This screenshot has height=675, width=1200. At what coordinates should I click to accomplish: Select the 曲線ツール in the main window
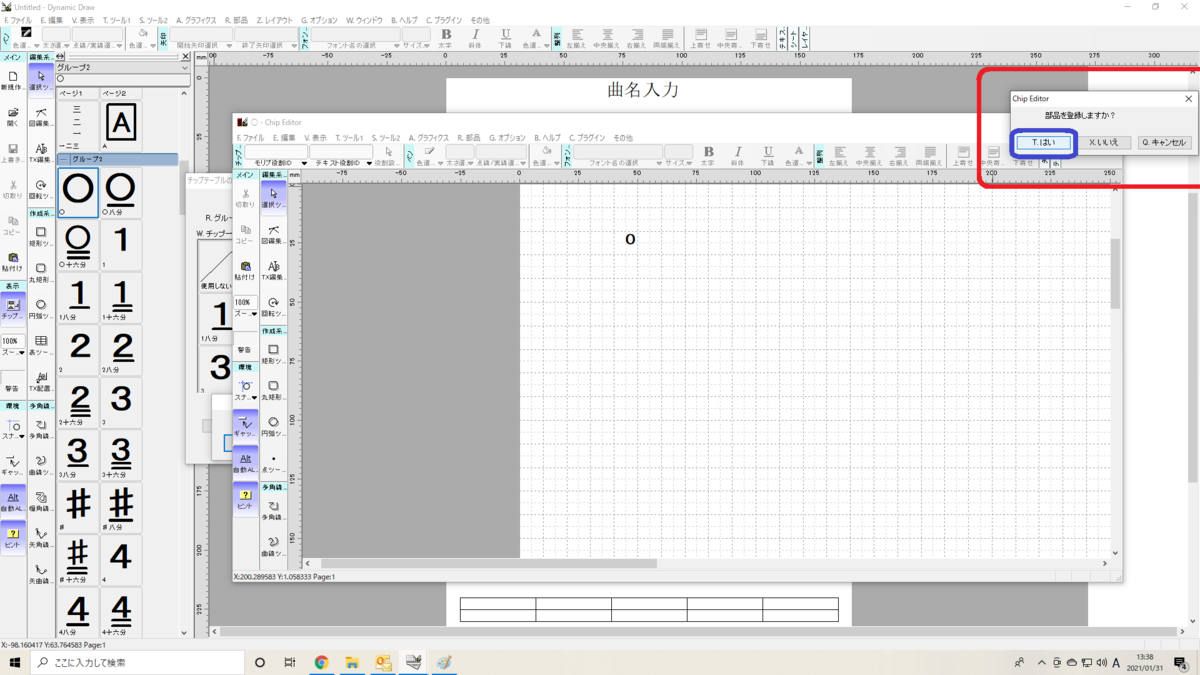(41, 465)
